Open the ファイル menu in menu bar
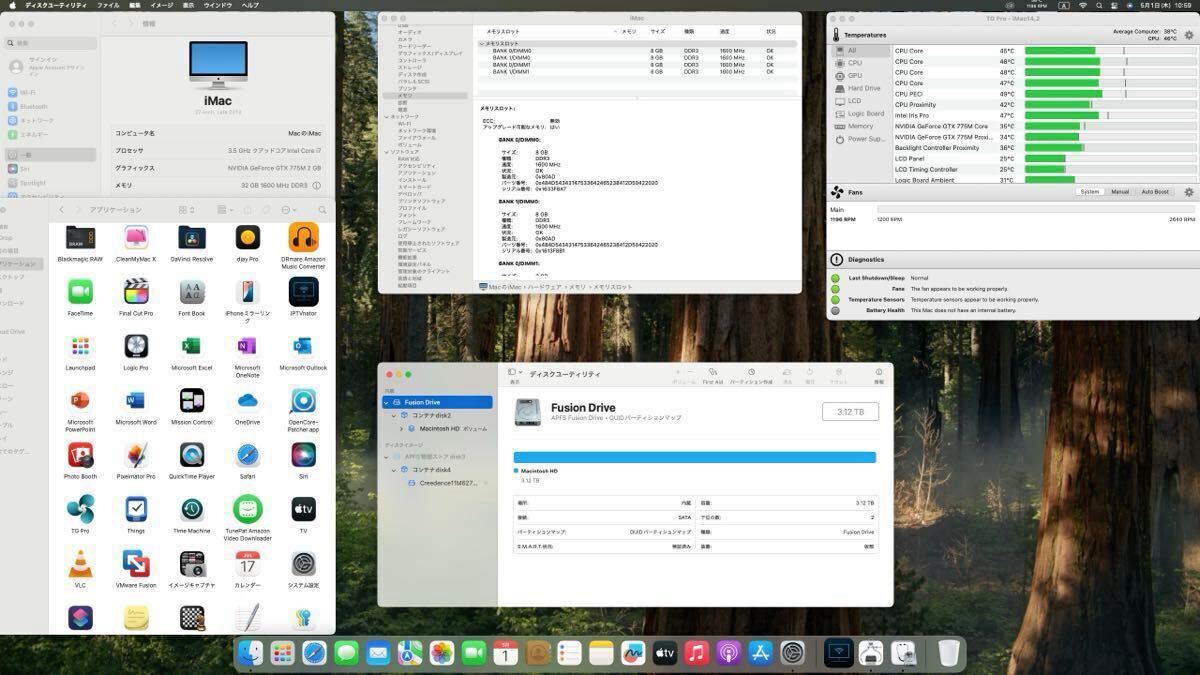This screenshot has height=675, width=1200. (109, 5)
